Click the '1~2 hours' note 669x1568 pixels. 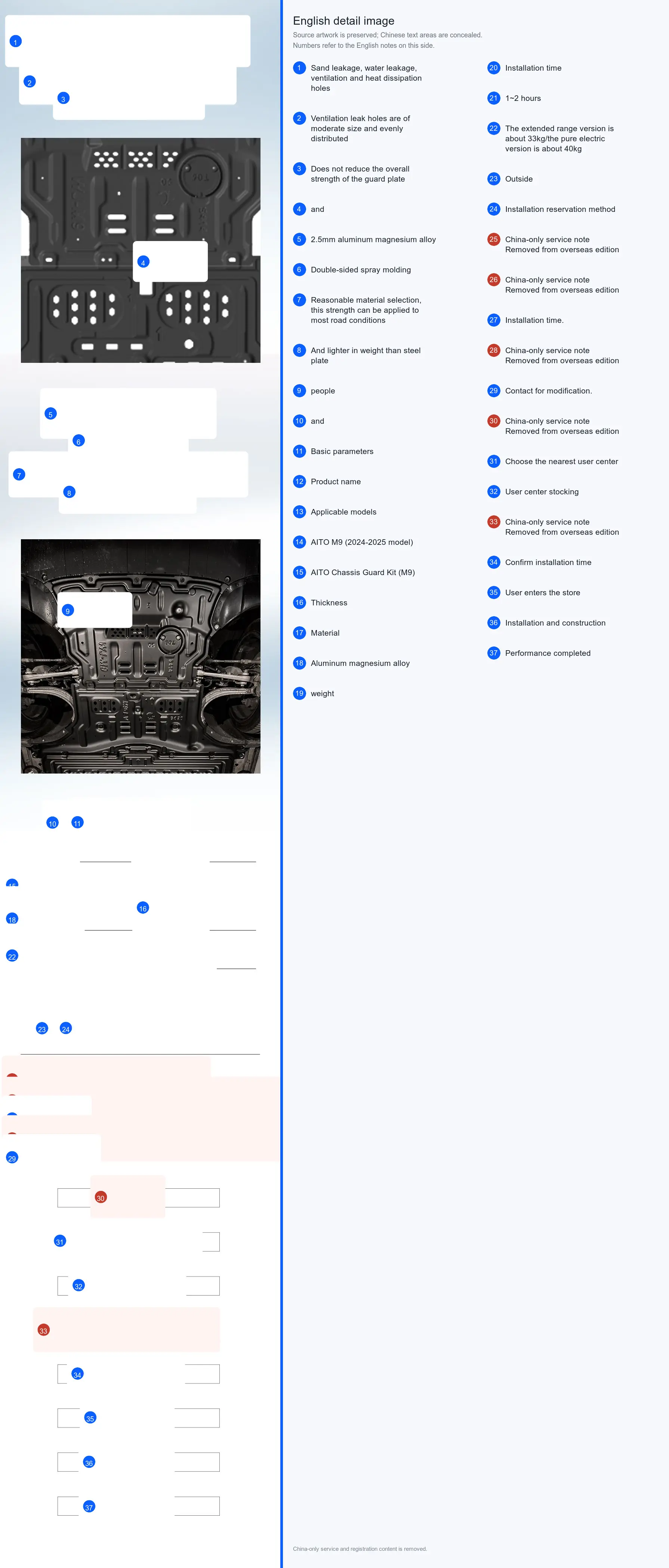pos(523,98)
